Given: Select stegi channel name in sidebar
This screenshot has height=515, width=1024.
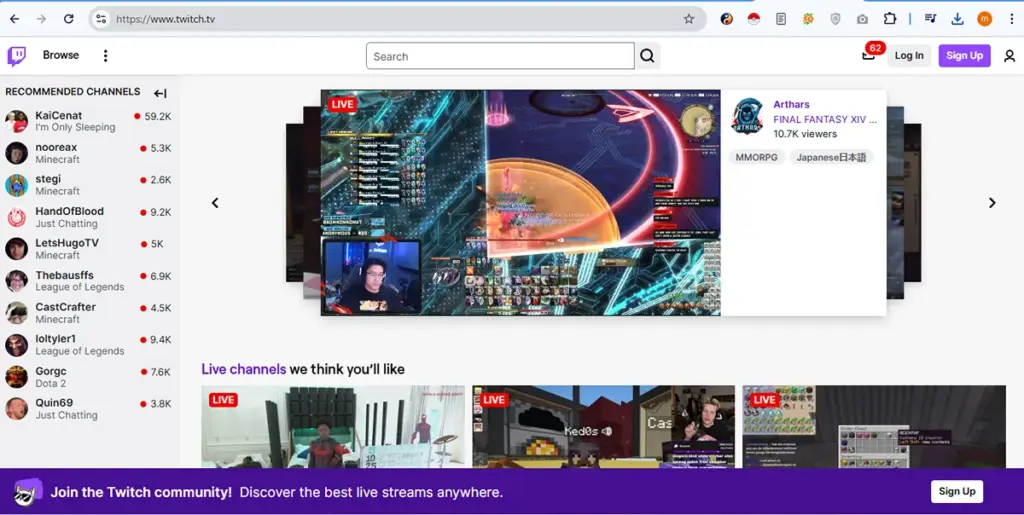Looking at the screenshot, I should (x=48, y=179).
